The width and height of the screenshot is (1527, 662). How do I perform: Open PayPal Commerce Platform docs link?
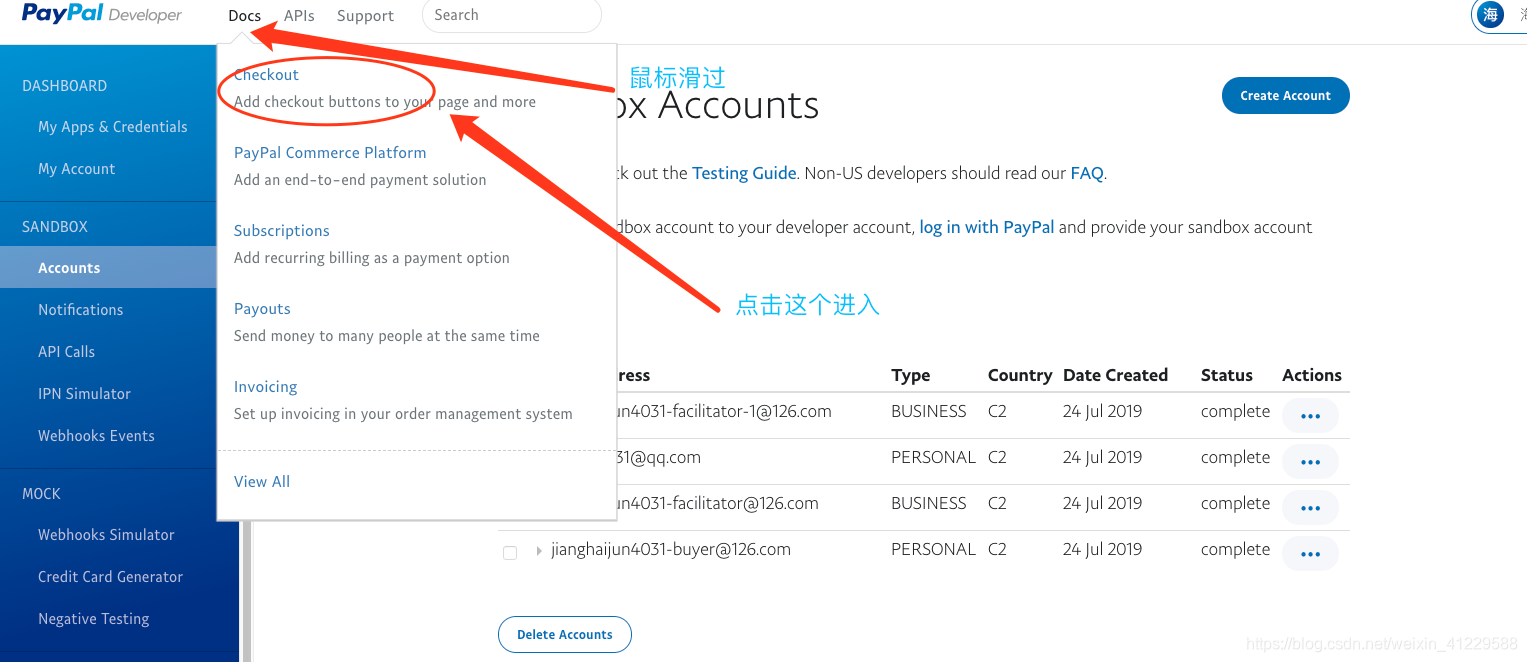coord(330,153)
